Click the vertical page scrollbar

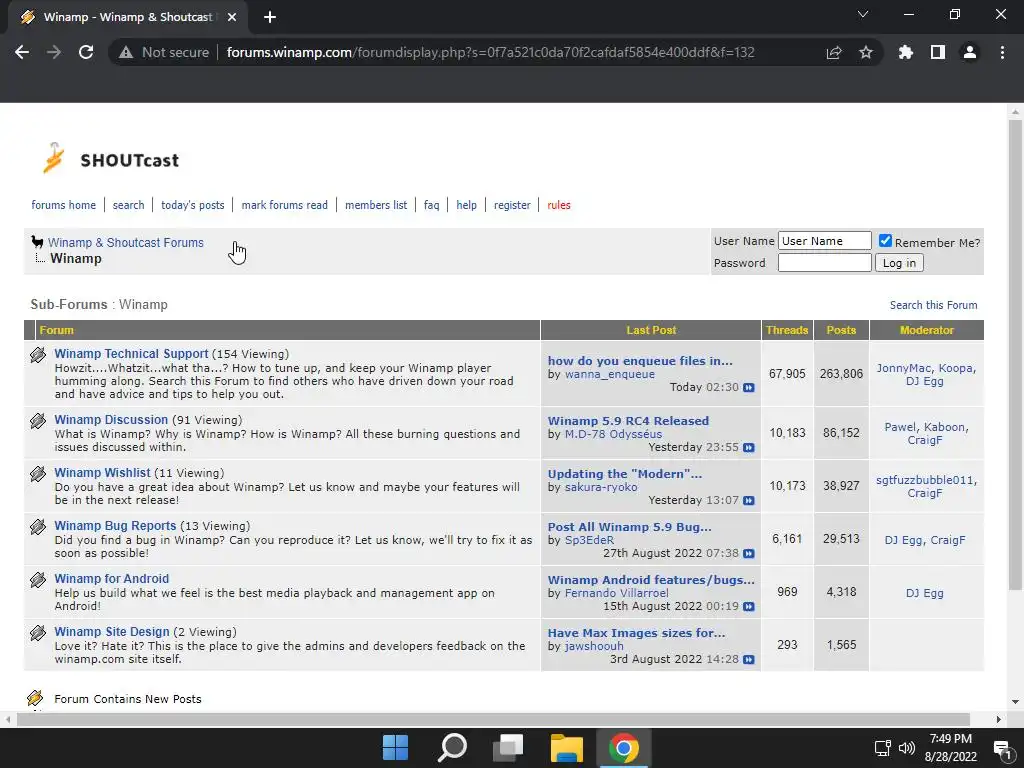click(x=1015, y=353)
